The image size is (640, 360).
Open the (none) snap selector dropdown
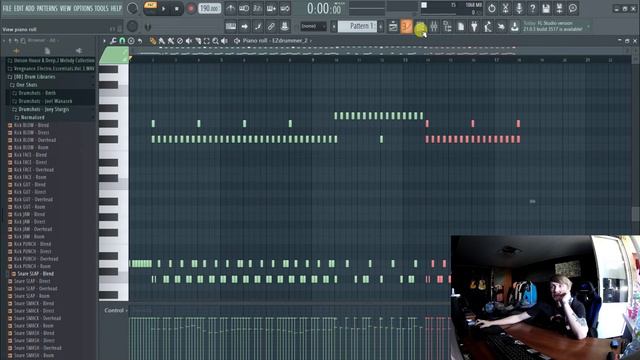(313, 27)
